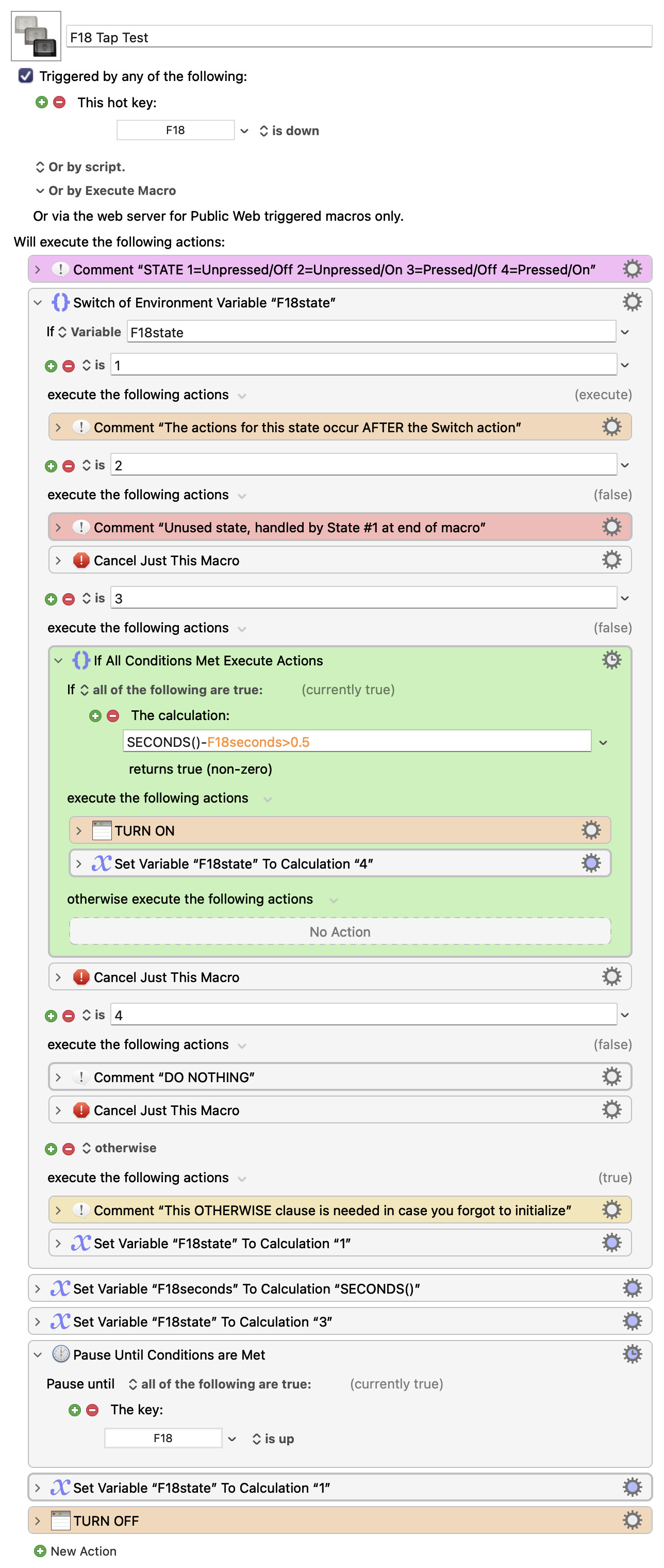Click gear icon of Pause Until Conditions action

[632, 1354]
